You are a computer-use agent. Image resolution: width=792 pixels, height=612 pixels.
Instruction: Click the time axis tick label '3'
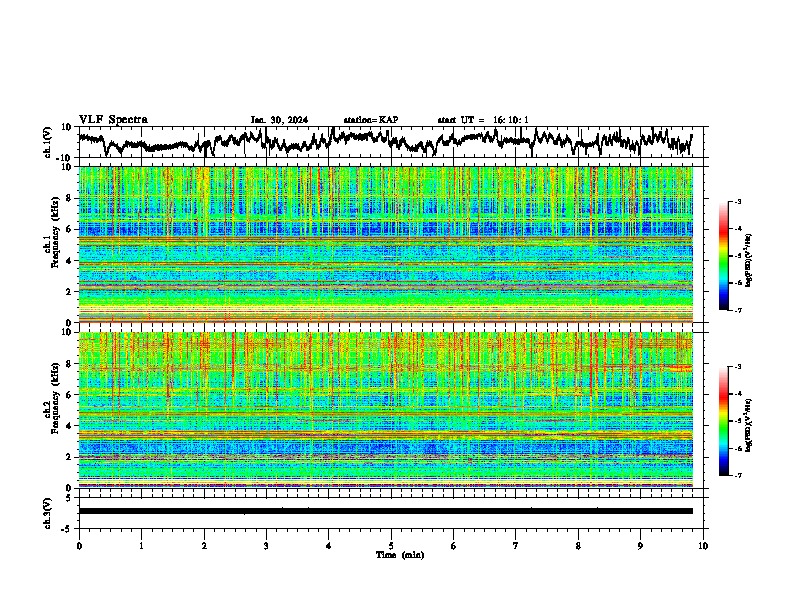[266, 546]
